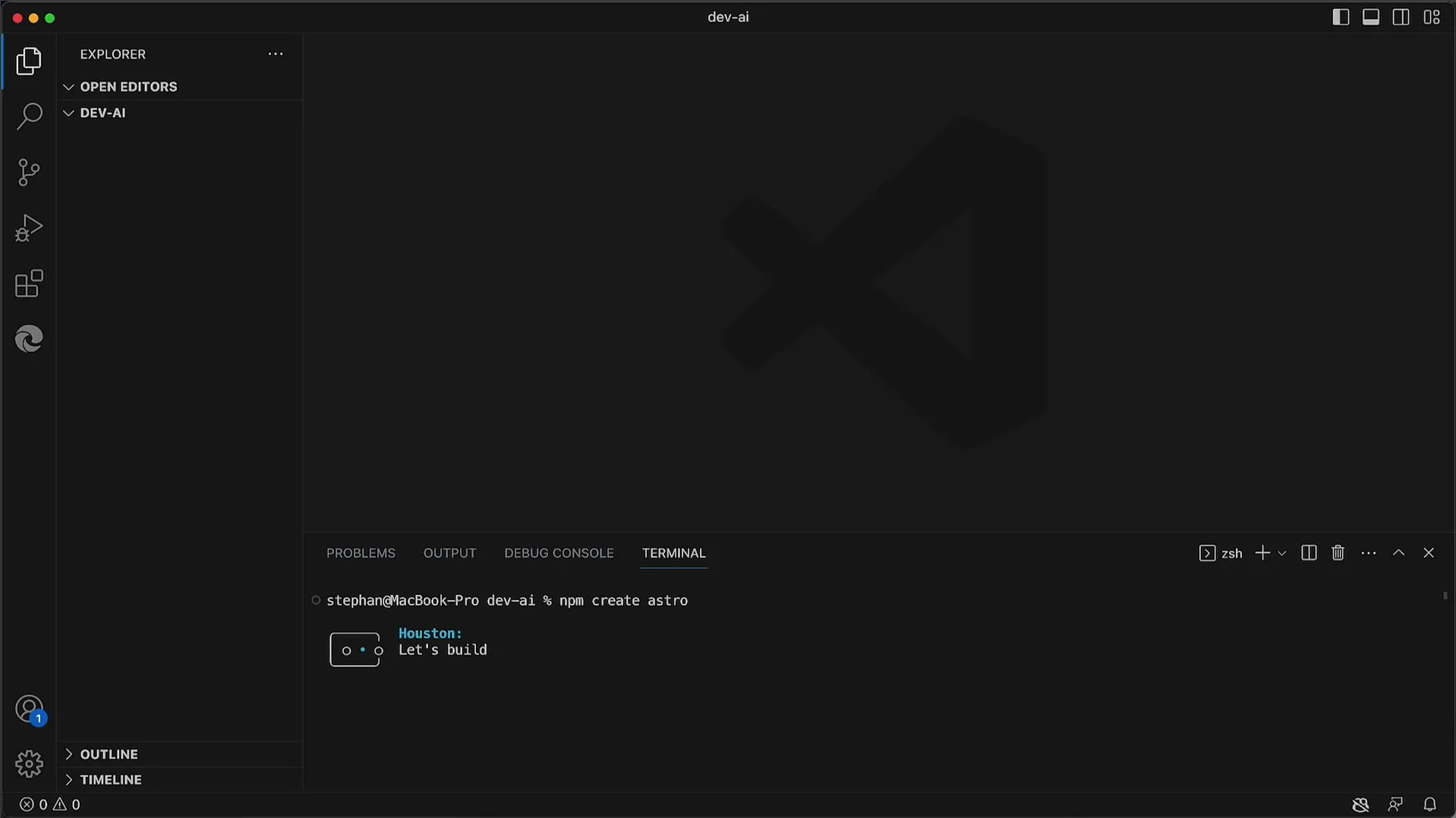The image size is (1456, 818).
Task: Open Explorer views and more actions menu
Action: [x=276, y=54]
